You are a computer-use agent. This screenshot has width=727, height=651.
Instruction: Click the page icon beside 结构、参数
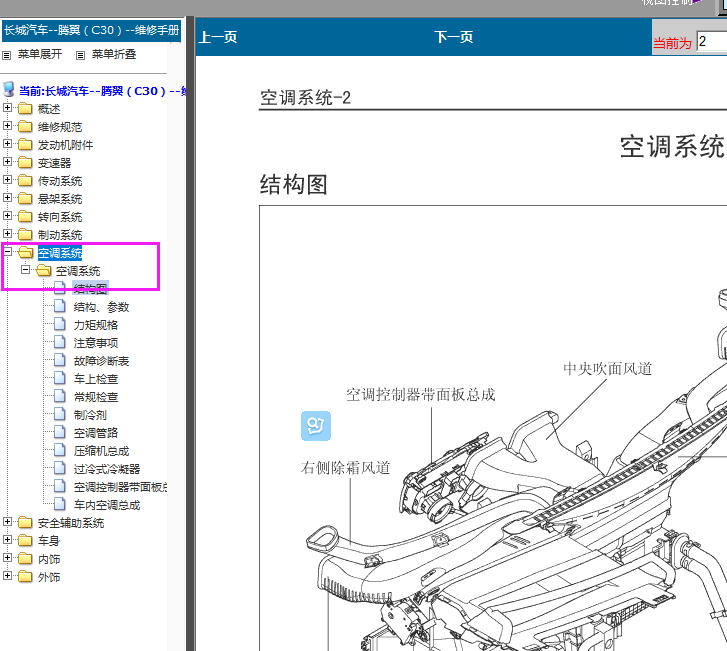pyautogui.click(x=60, y=306)
